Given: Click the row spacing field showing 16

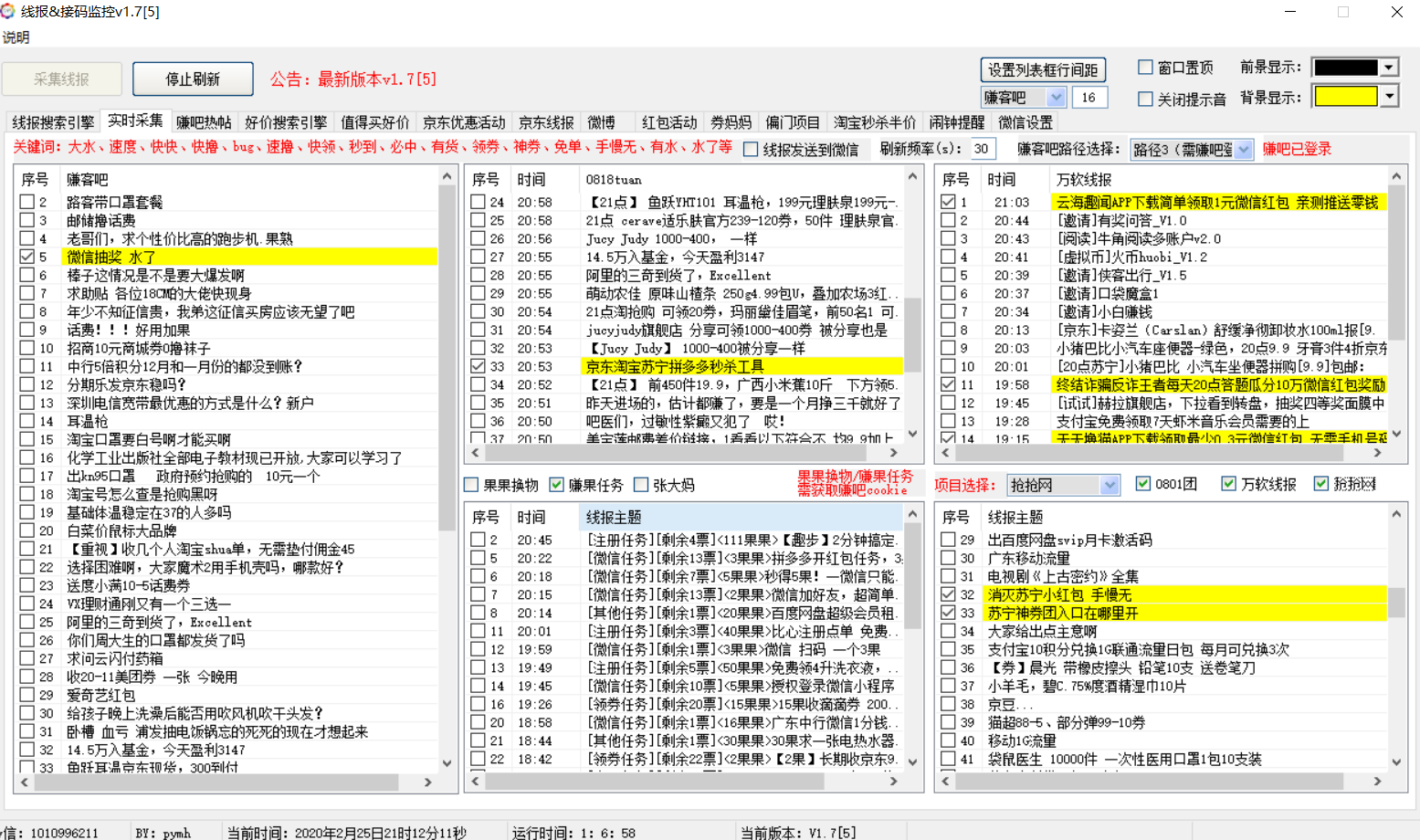Looking at the screenshot, I should click(x=1089, y=98).
